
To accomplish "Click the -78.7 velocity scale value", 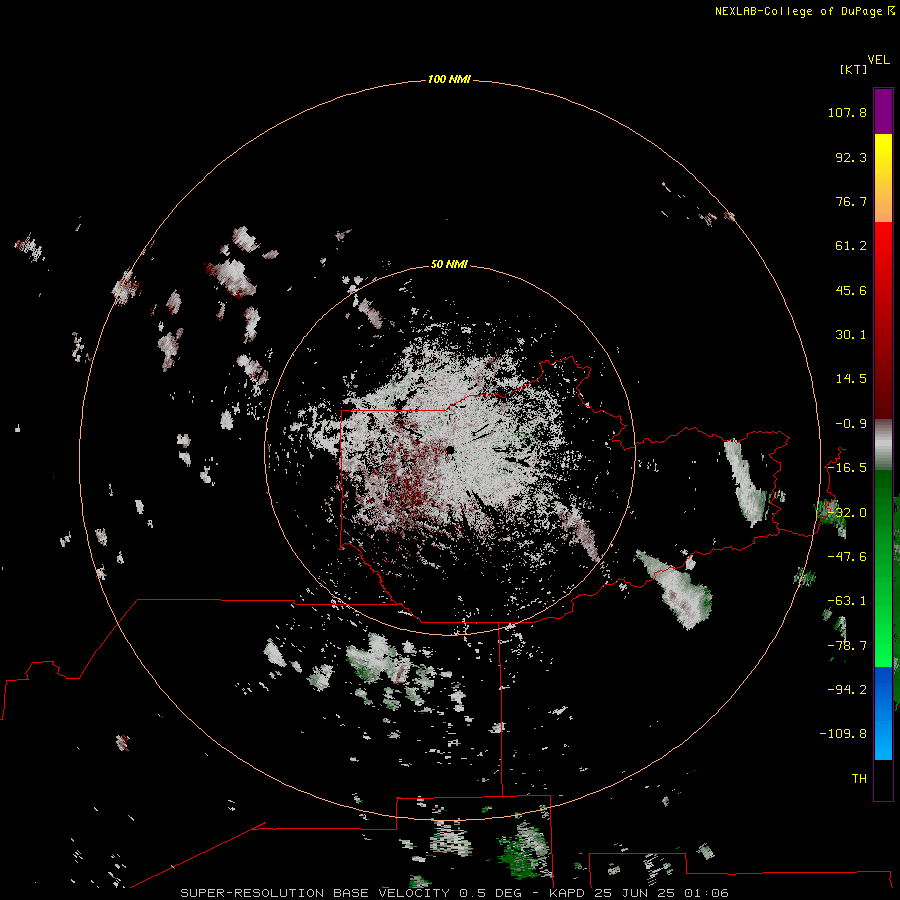I will coord(847,646).
